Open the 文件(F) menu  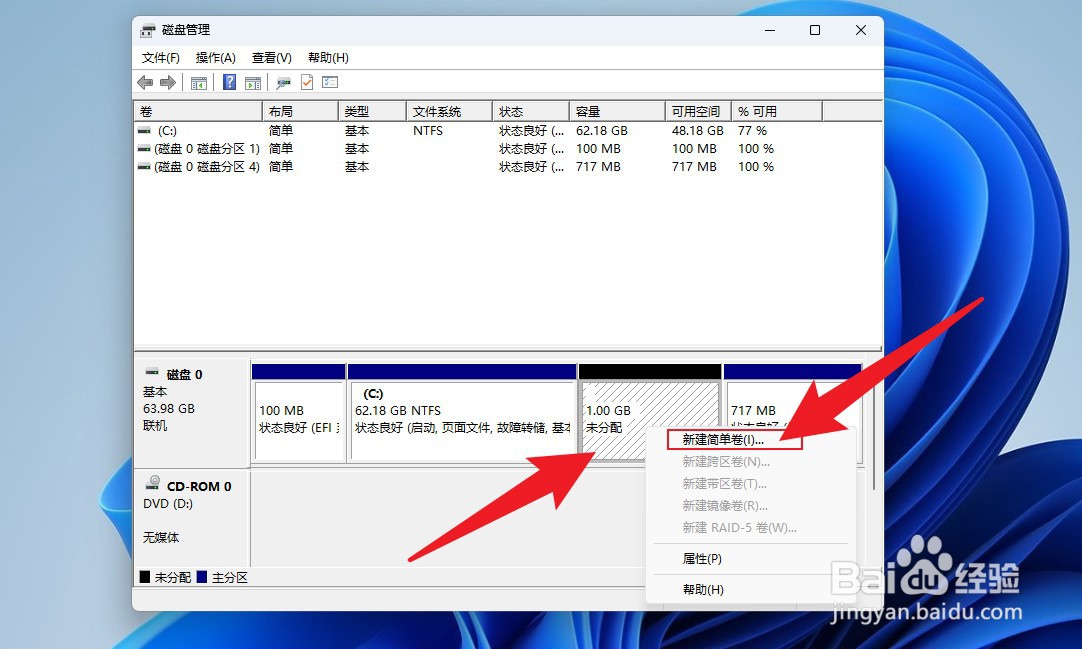point(161,58)
